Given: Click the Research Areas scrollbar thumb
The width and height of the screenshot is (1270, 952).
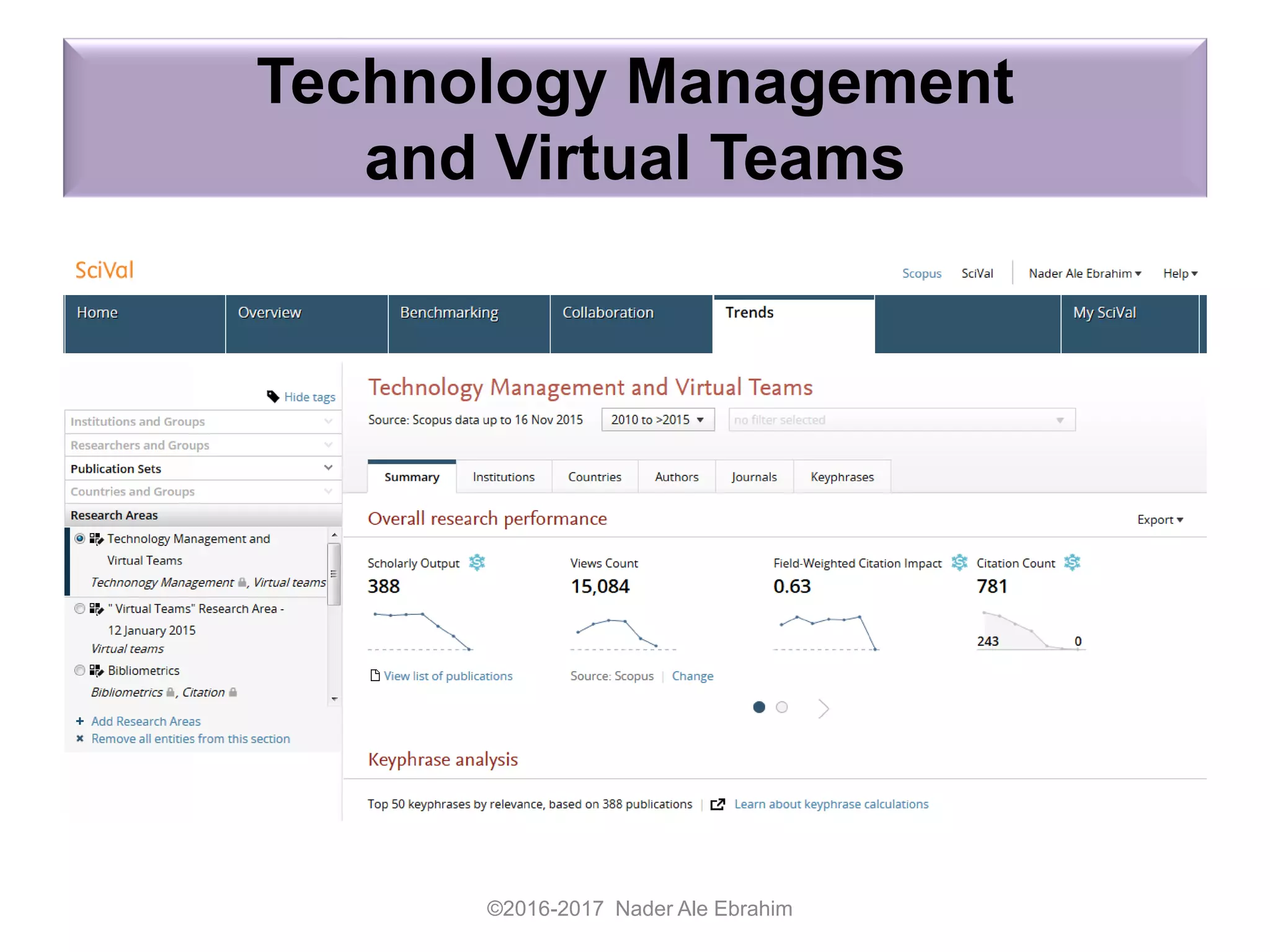Looking at the screenshot, I should [334, 573].
